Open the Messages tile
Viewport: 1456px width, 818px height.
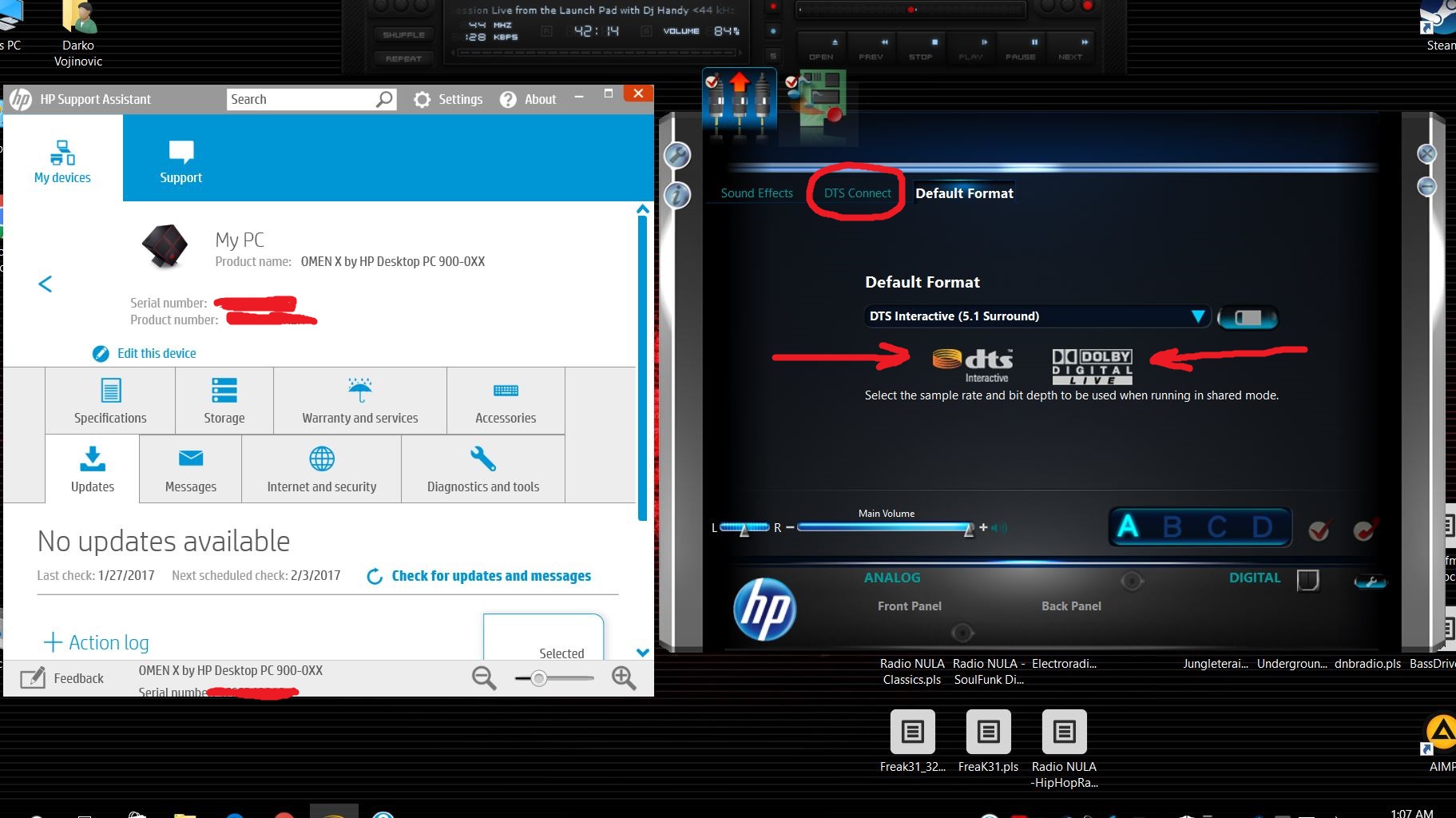[190, 470]
